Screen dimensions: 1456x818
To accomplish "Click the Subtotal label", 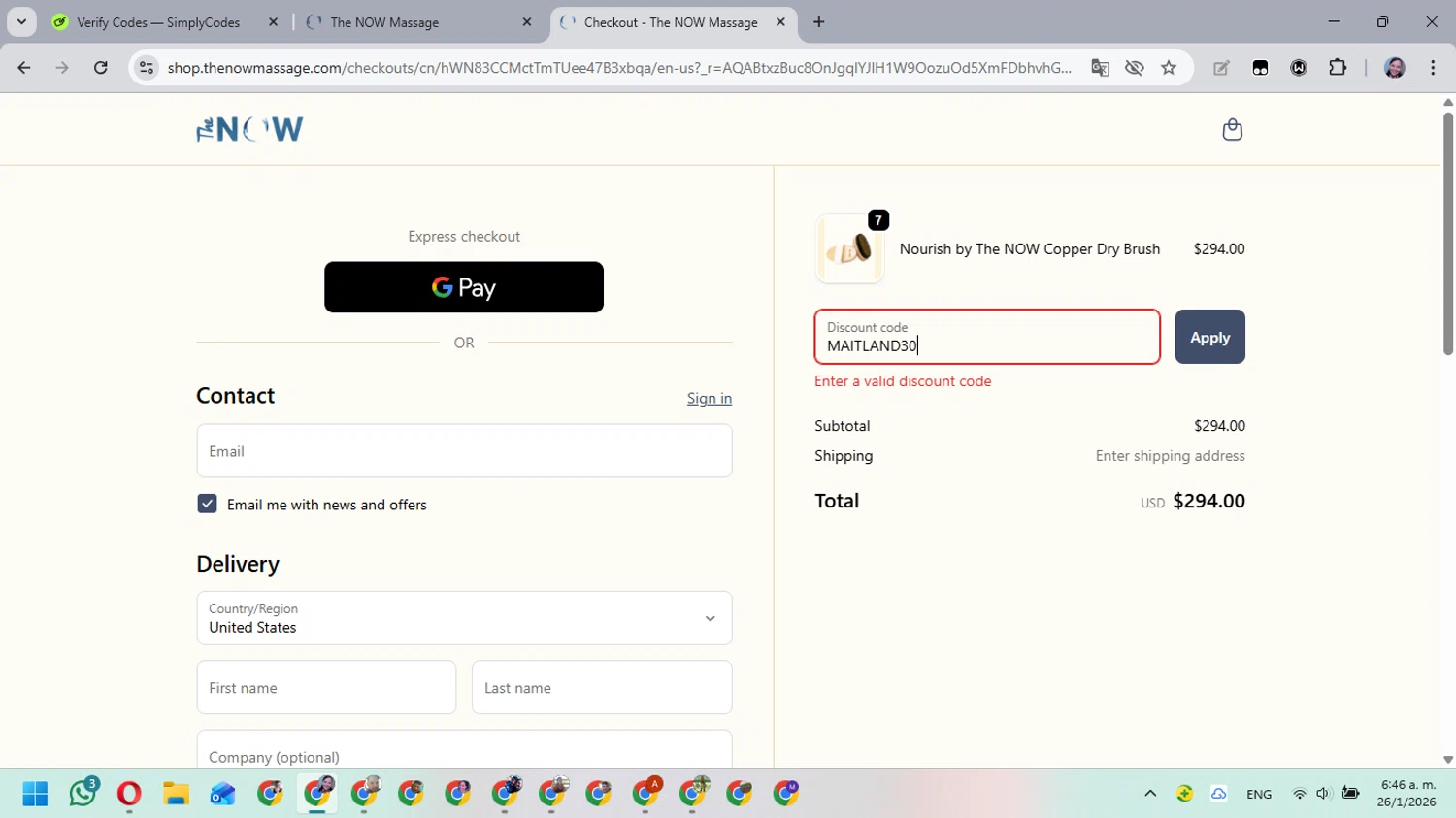I will (x=843, y=426).
